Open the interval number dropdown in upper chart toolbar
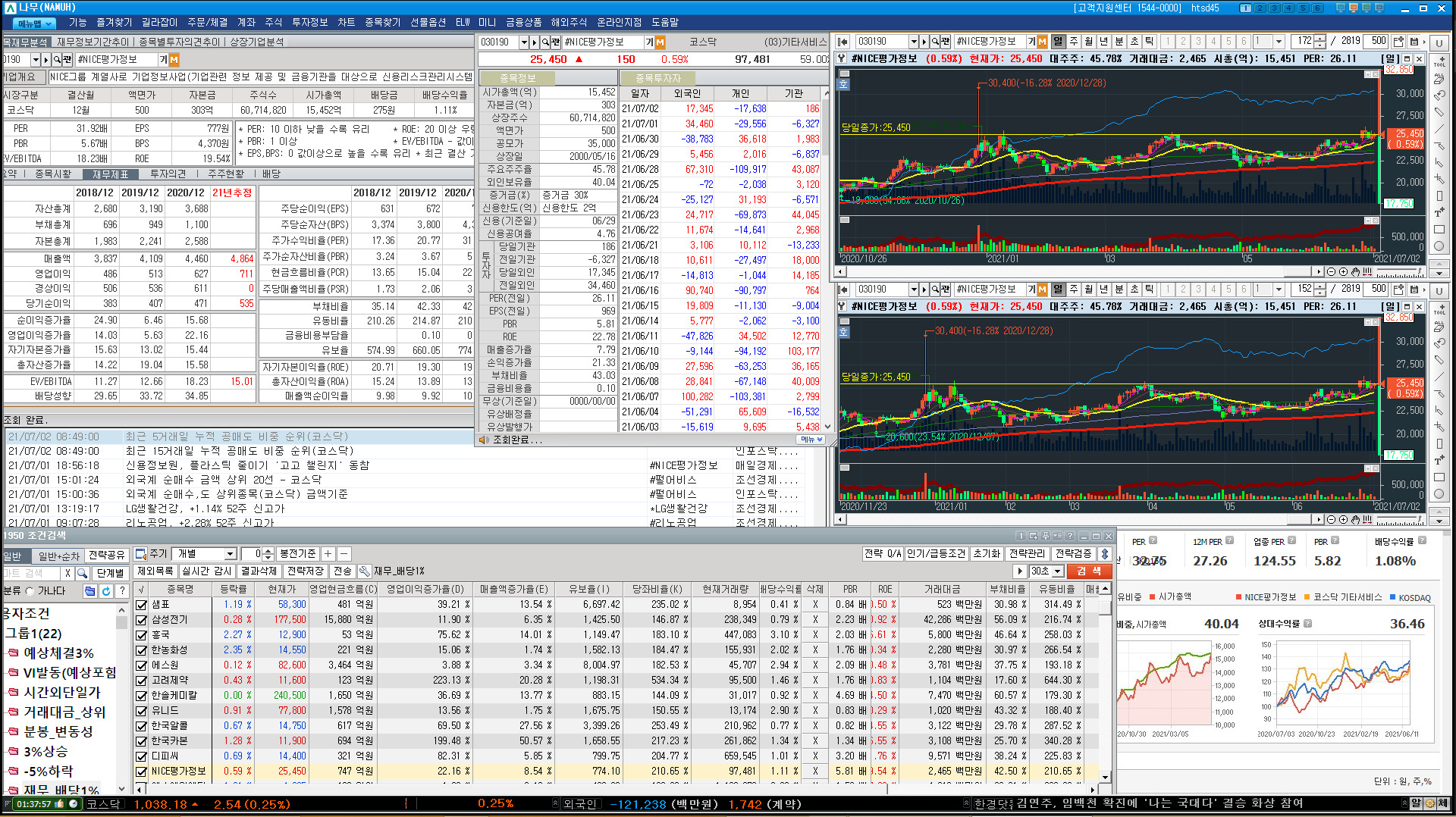The height and width of the screenshot is (817, 1456). [1279, 42]
